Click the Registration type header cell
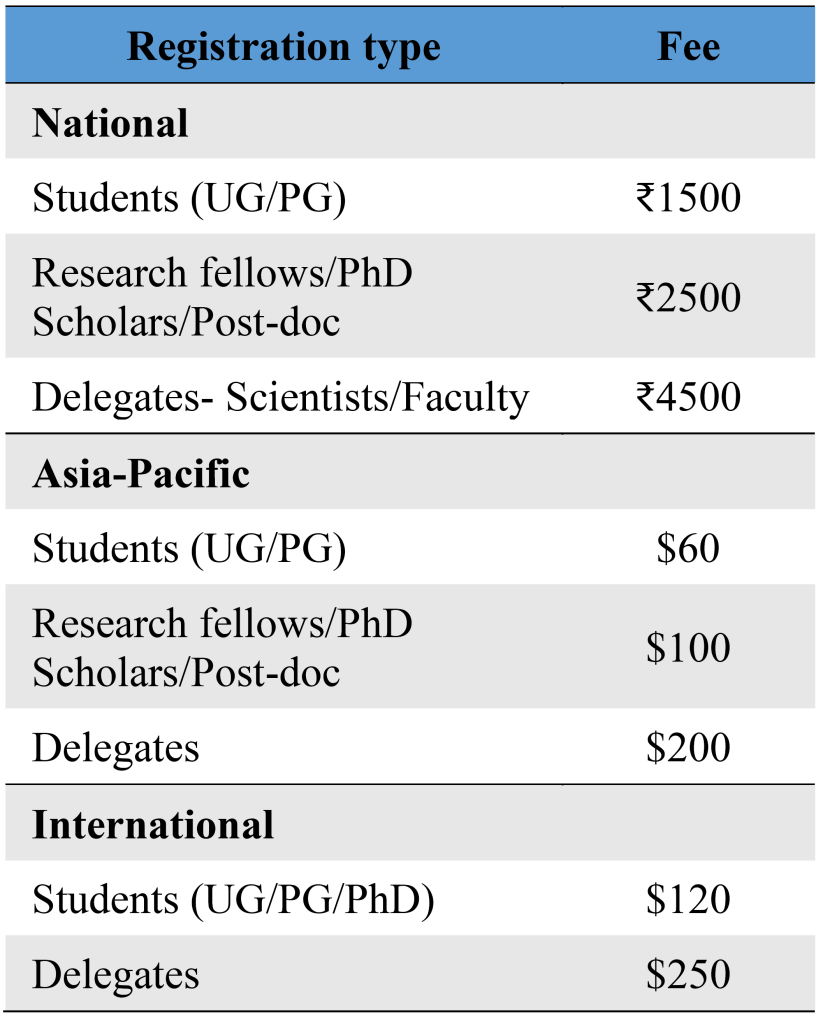 (x=283, y=46)
